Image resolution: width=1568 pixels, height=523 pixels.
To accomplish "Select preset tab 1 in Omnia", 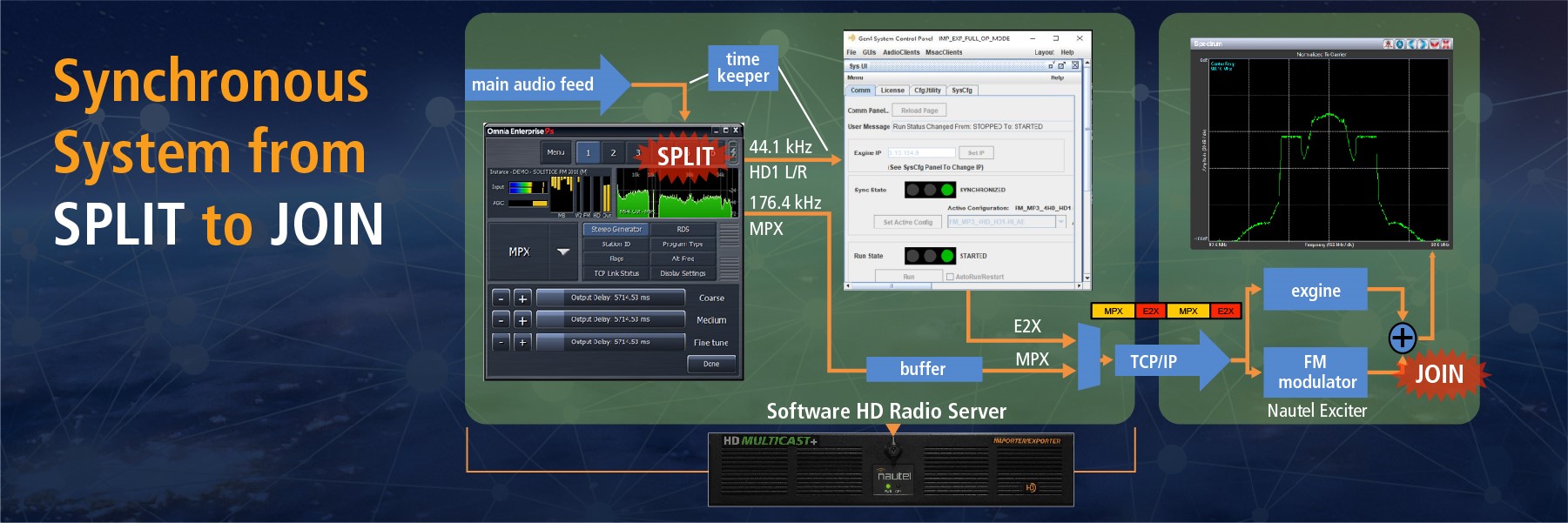I will (x=588, y=152).
